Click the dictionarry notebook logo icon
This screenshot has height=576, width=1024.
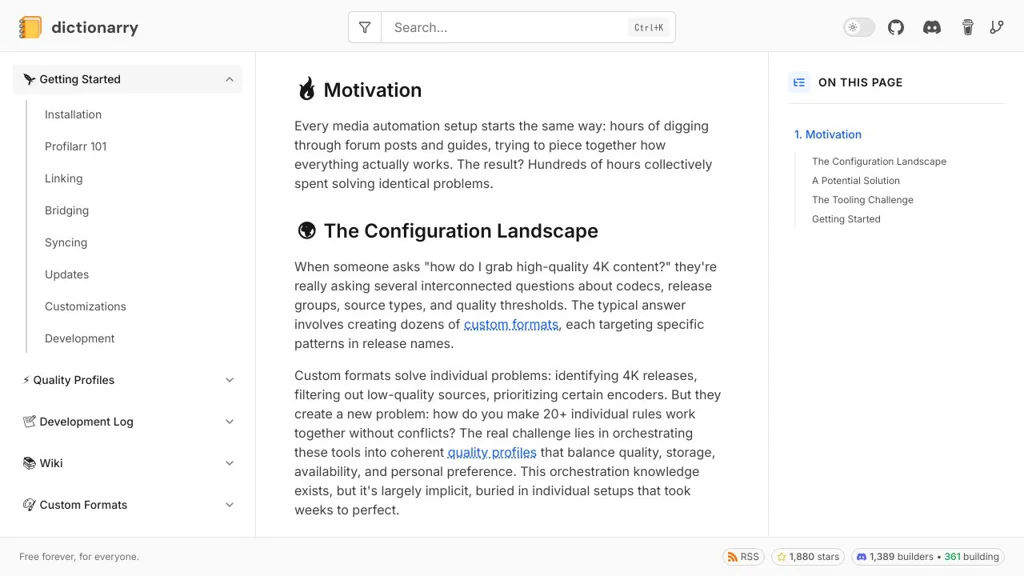point(31,28)
